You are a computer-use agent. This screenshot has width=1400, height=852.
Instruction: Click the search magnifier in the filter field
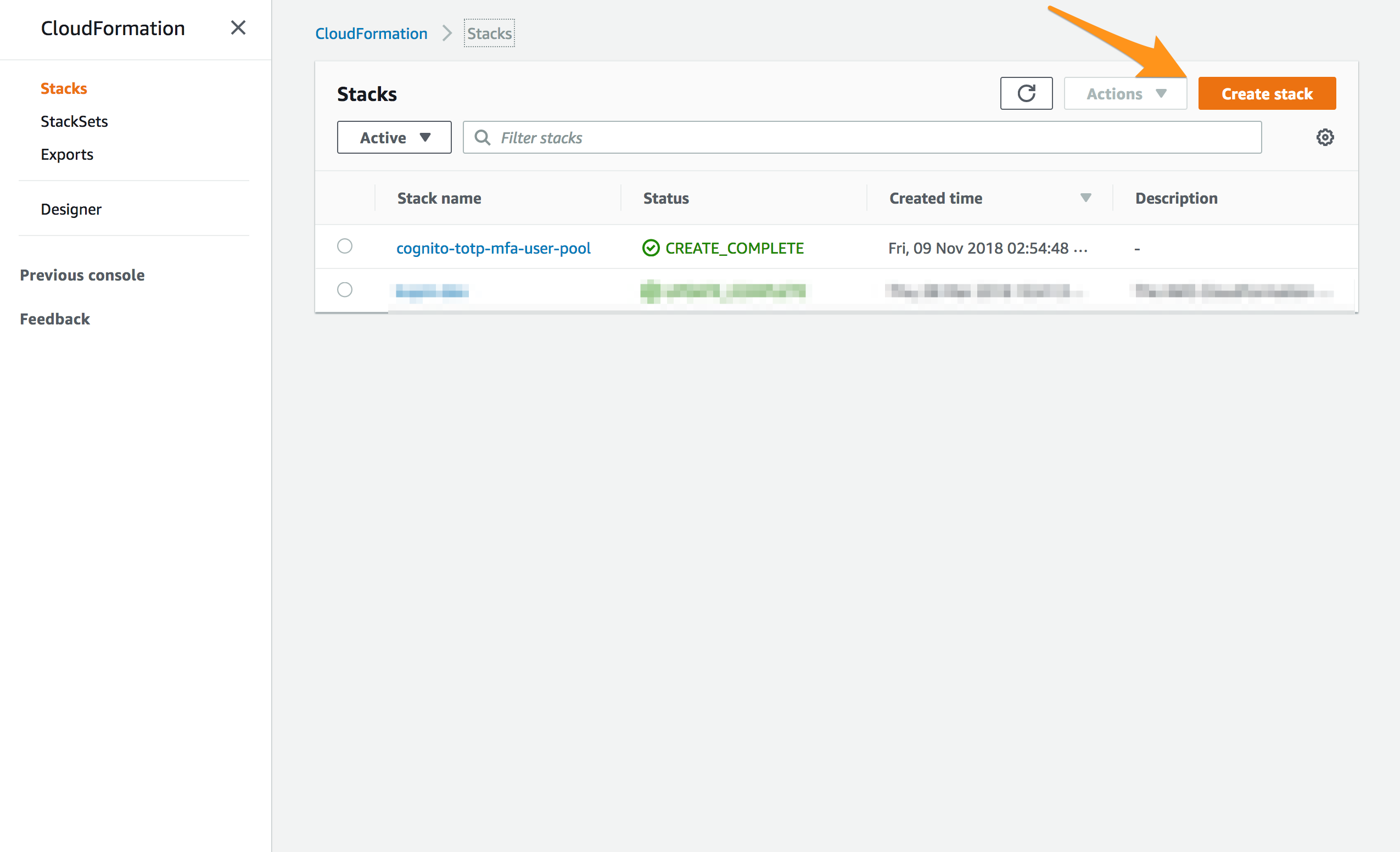[x=483, y=137]
